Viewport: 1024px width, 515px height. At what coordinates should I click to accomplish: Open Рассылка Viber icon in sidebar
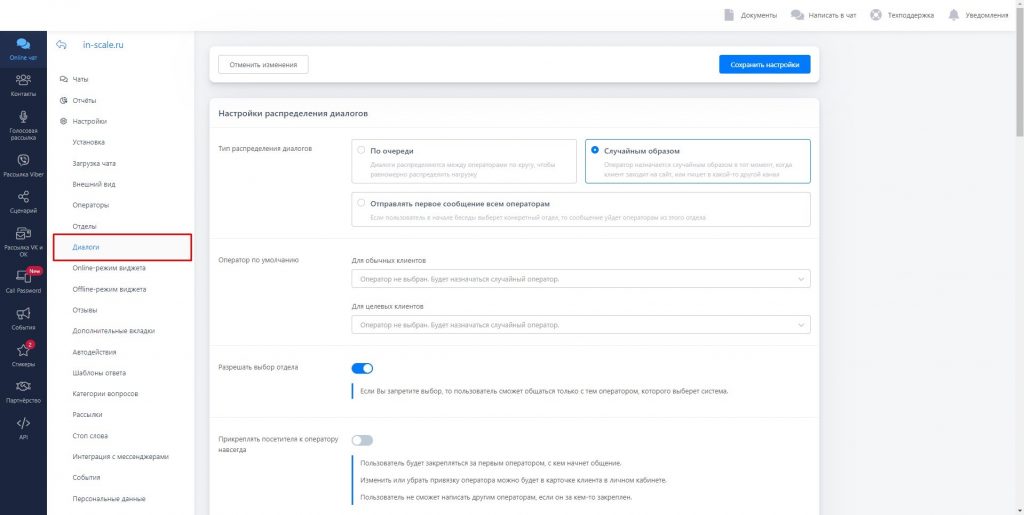coord(23,160)
